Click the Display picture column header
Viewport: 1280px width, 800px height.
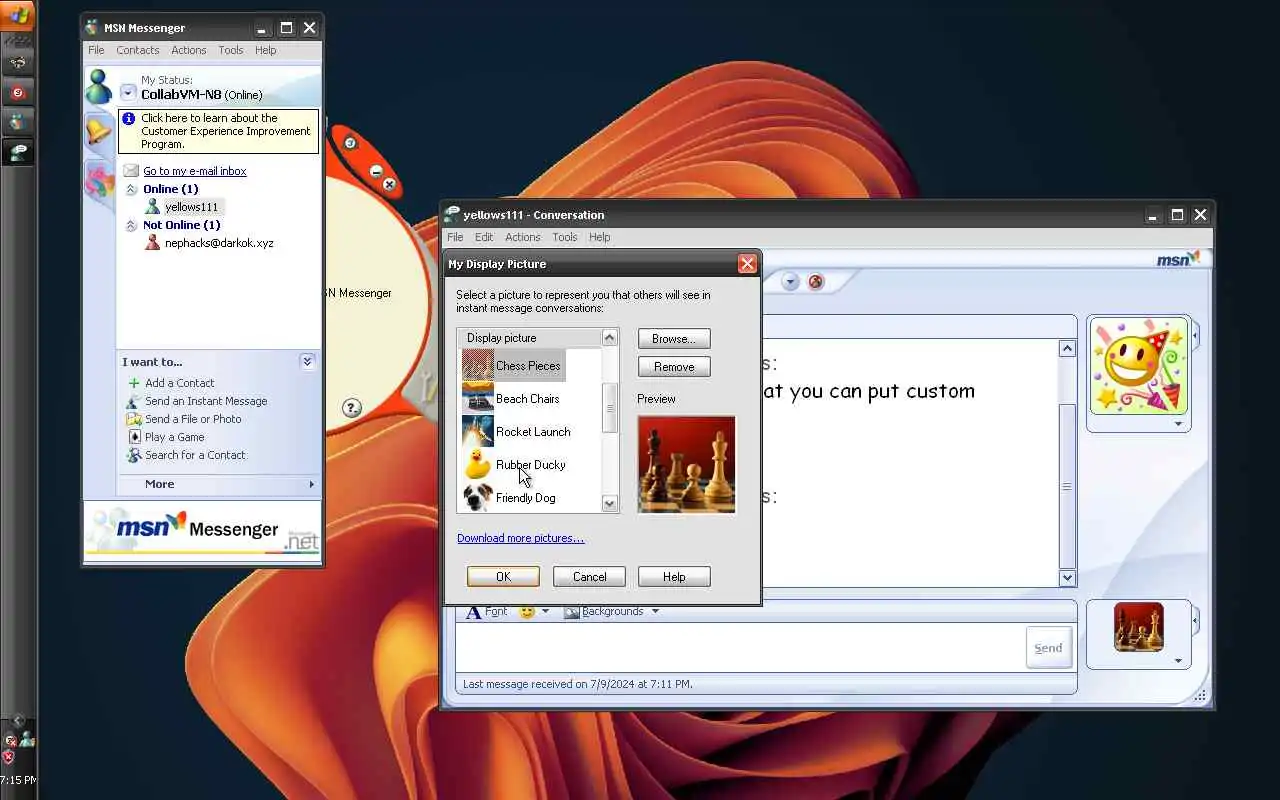click(x=530, y=338)
